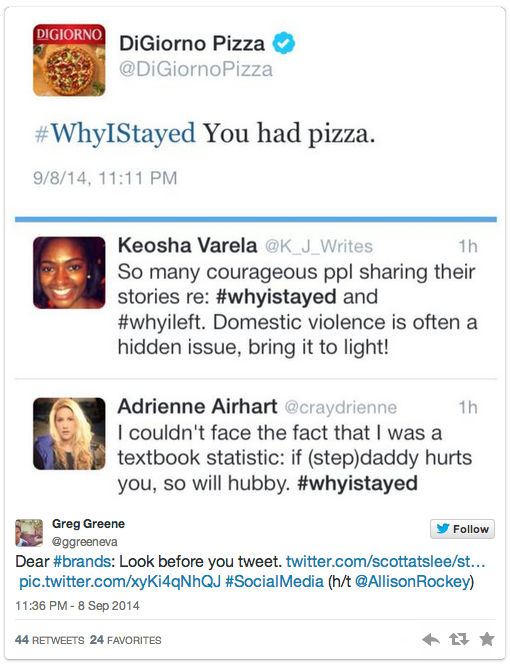Open tweet timestamp 11:36 PM - 8 Sep 2014
Viewport: 510px width, 665px height.
(x=77, y=606)
